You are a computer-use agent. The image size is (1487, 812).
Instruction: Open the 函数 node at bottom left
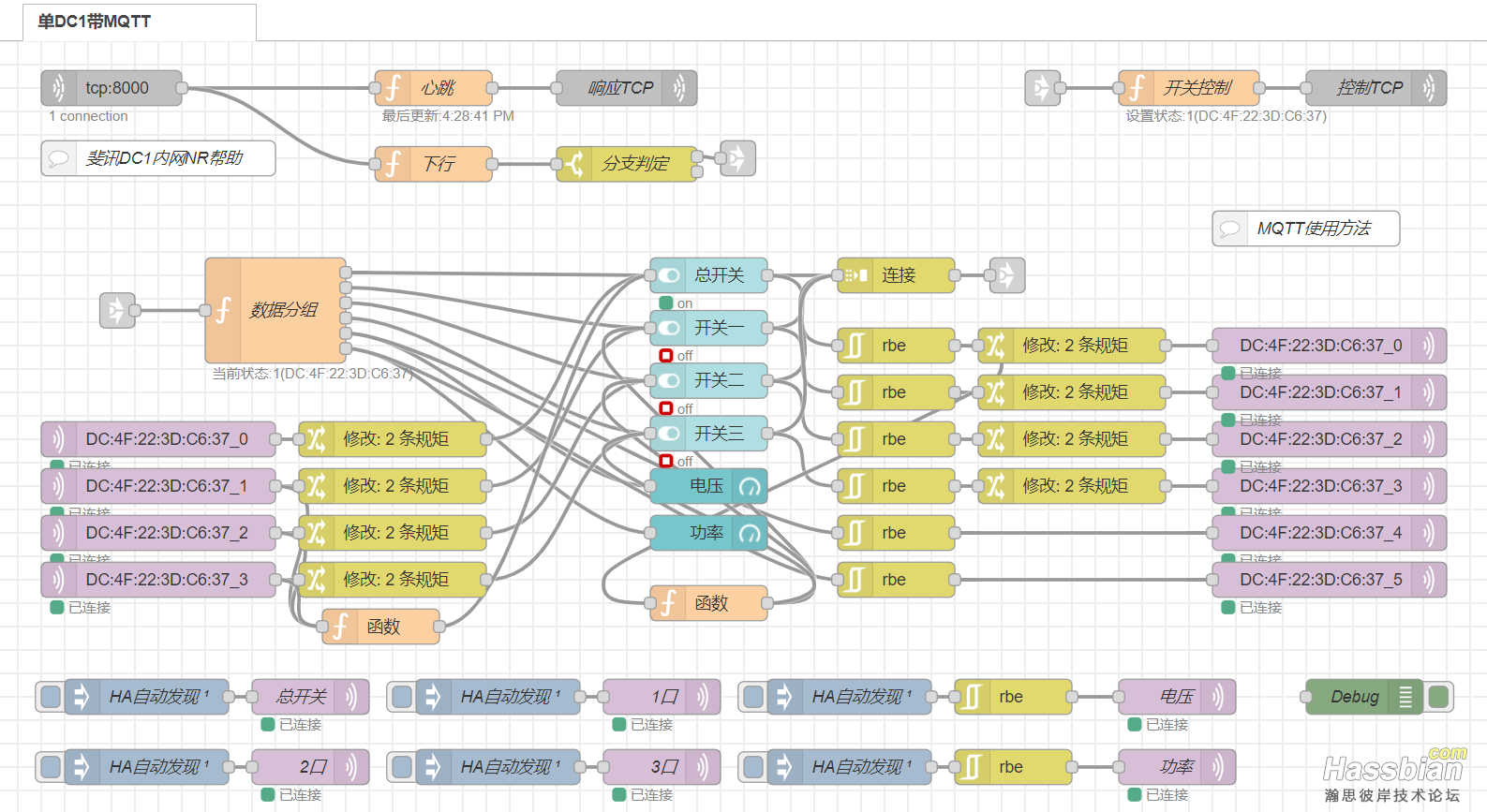[380, 627]
